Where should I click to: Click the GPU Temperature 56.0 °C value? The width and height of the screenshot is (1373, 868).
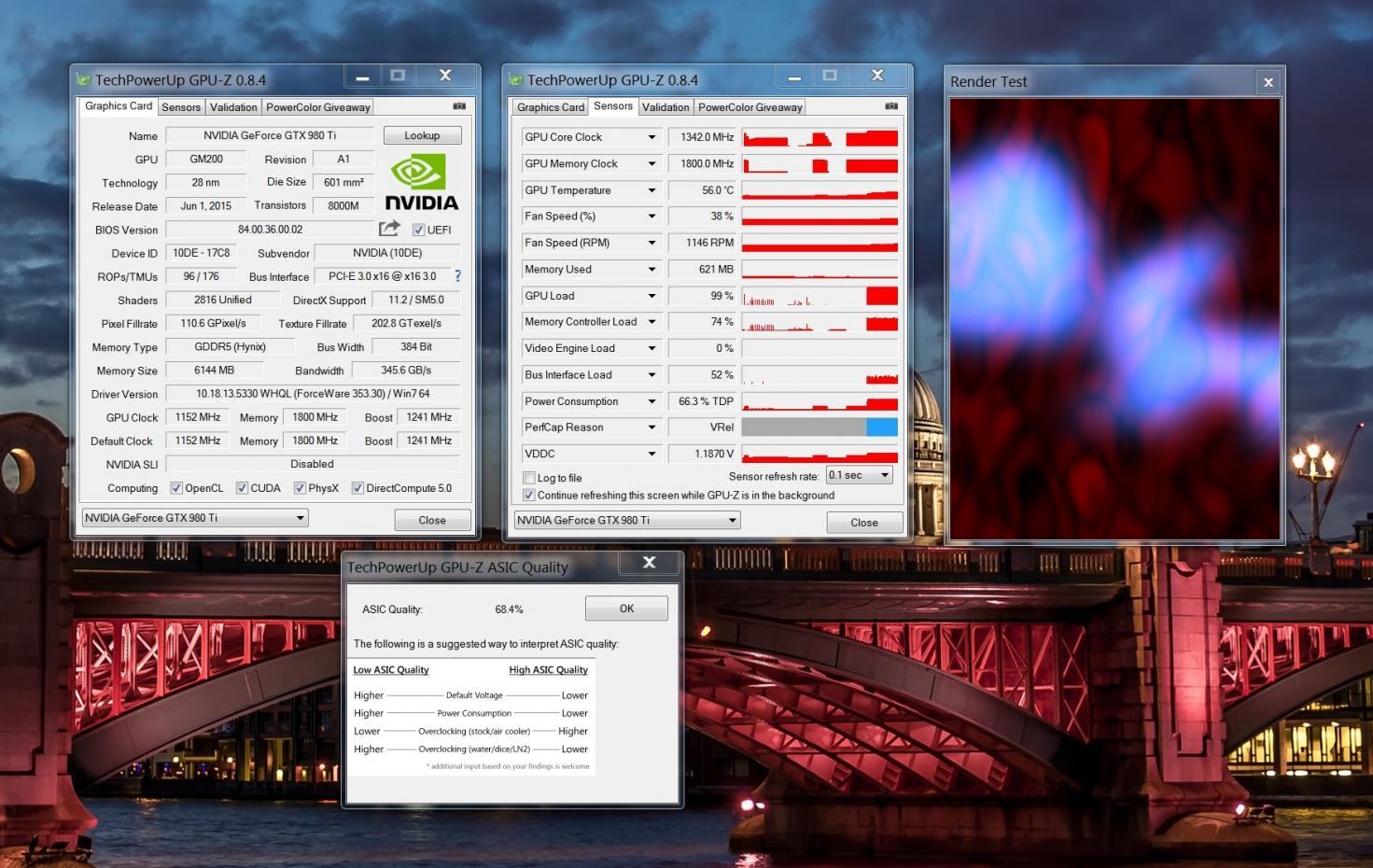(702, 190)
